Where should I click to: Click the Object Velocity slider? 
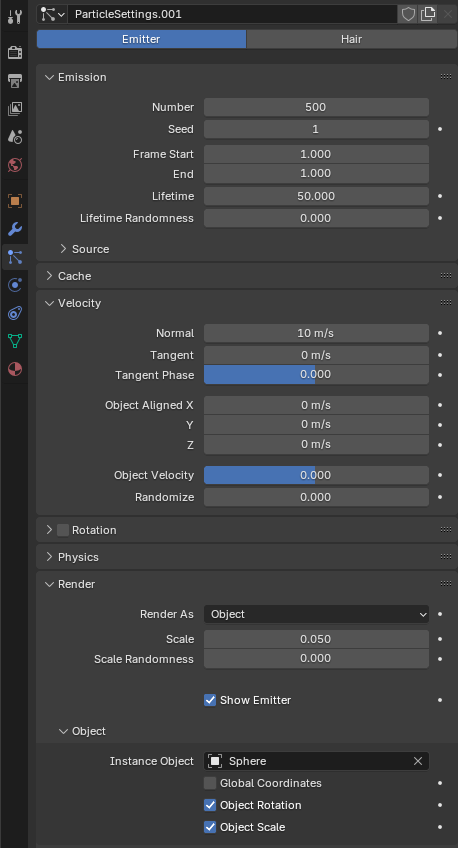point(316,475)
